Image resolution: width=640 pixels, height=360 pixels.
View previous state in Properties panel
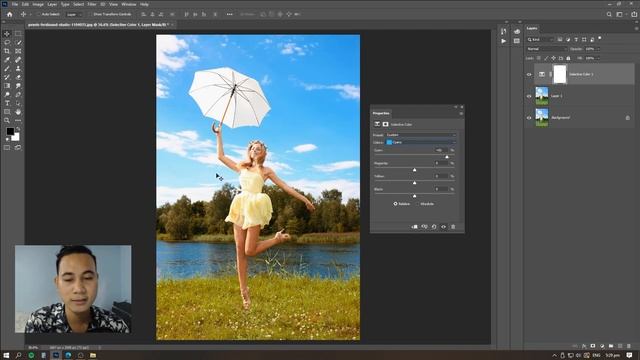pos(424,227)
